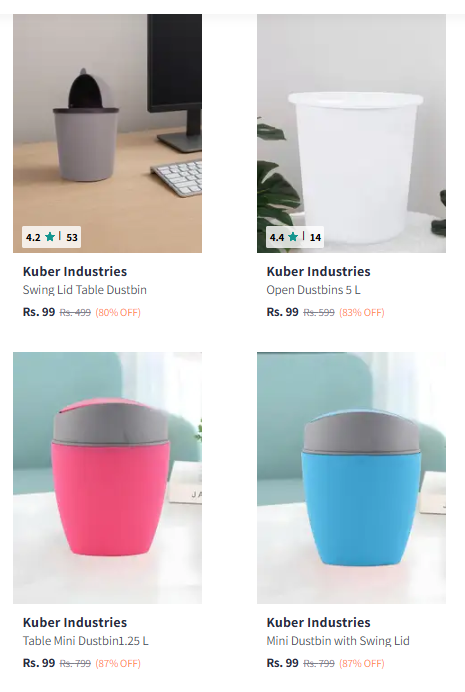This screenshot has height=692, width=465.
Task: Click the teal star next to 4.4
Action: click(293, 237)
